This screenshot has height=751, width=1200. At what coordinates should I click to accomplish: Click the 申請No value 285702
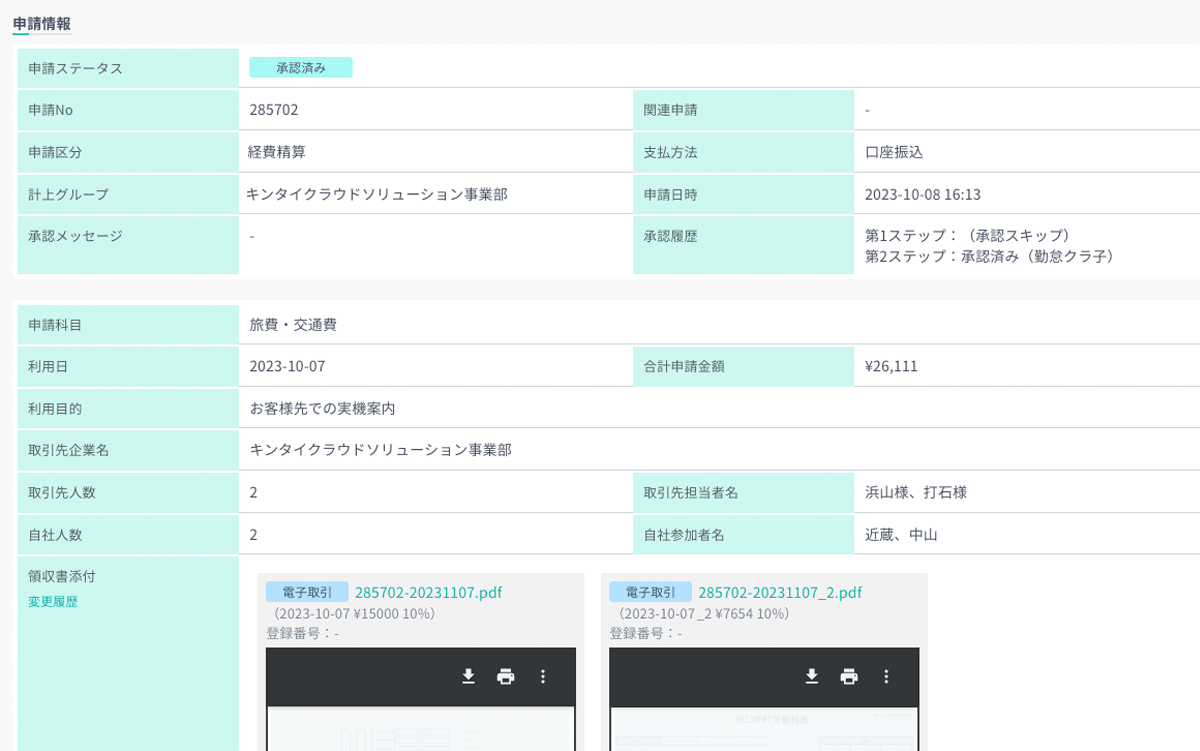click(x=274, y=110)
